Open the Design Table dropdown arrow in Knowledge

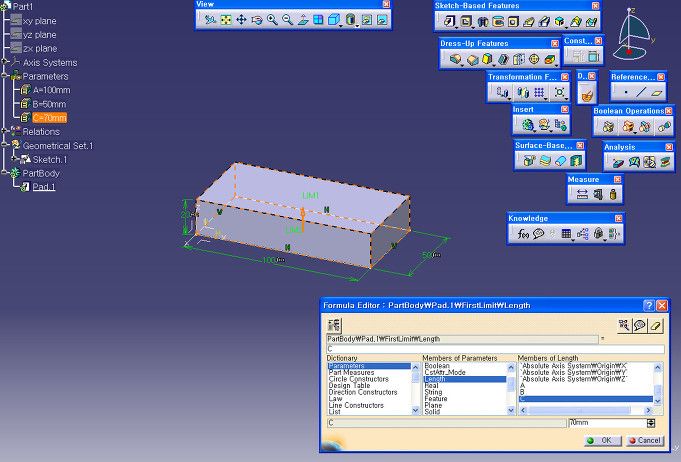click(573, 240)
